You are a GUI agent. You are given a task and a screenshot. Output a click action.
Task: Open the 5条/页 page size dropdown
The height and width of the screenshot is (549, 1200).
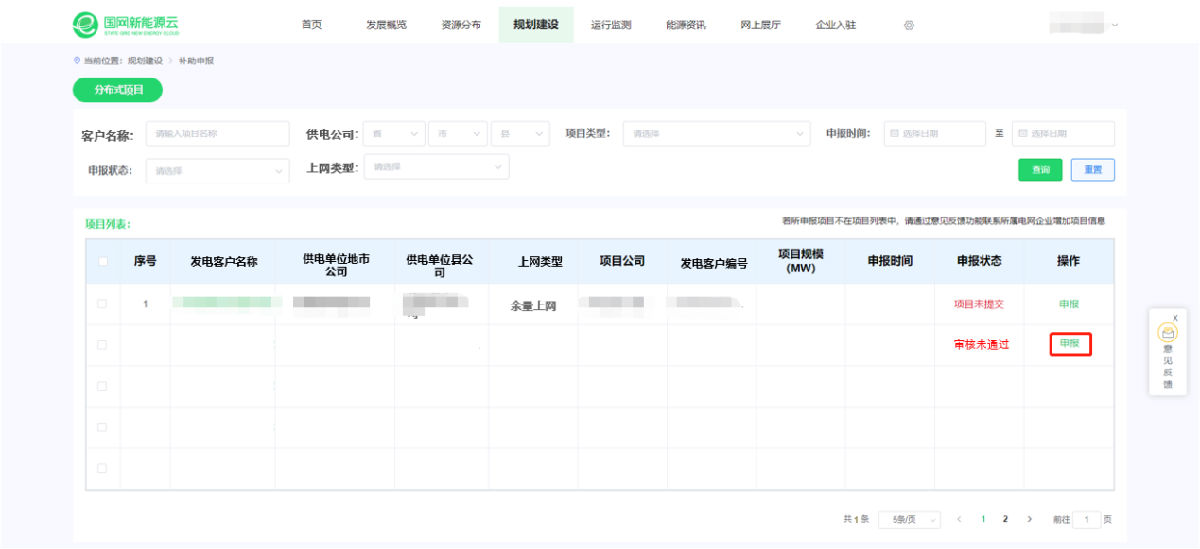(x=909, y=520)
